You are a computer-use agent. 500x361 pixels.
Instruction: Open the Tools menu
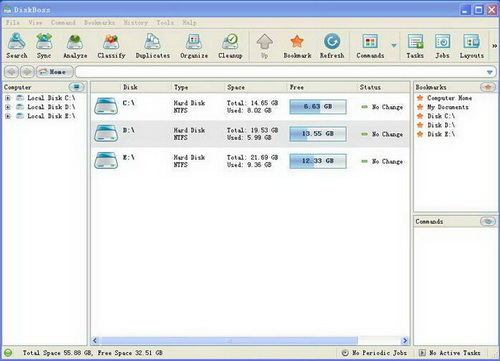(x=165, y=23)
